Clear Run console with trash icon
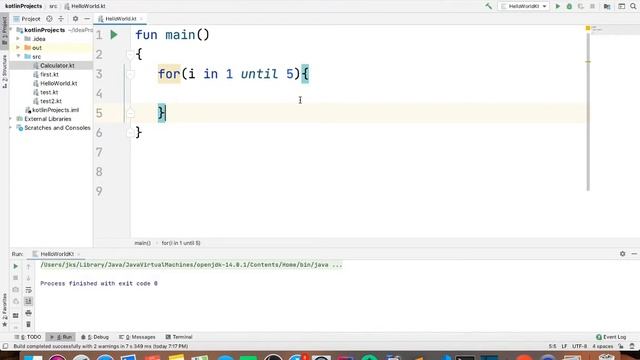The image size is (640, 360). [x=28, y=324]
